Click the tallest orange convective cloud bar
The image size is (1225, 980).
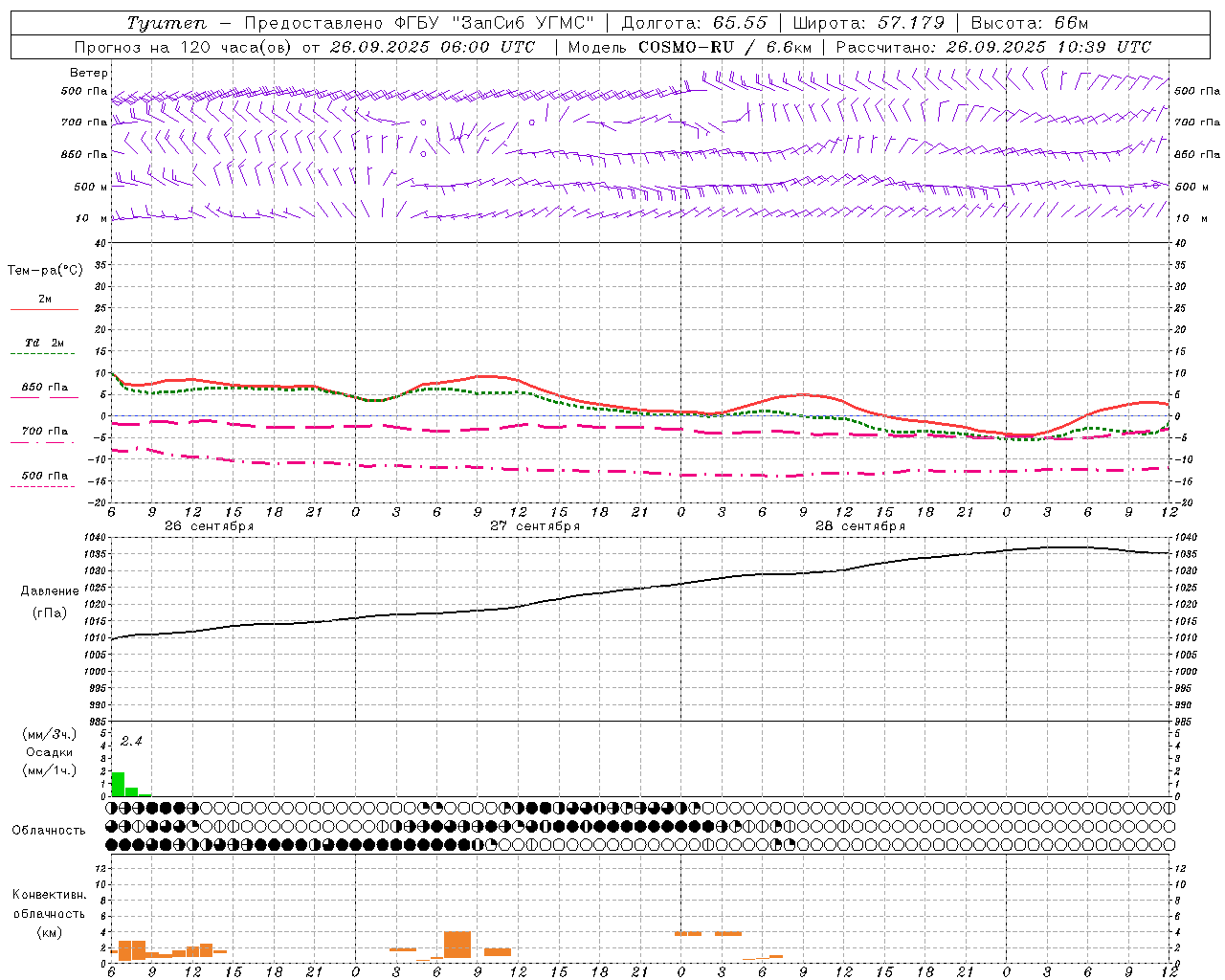click(457, 945)
